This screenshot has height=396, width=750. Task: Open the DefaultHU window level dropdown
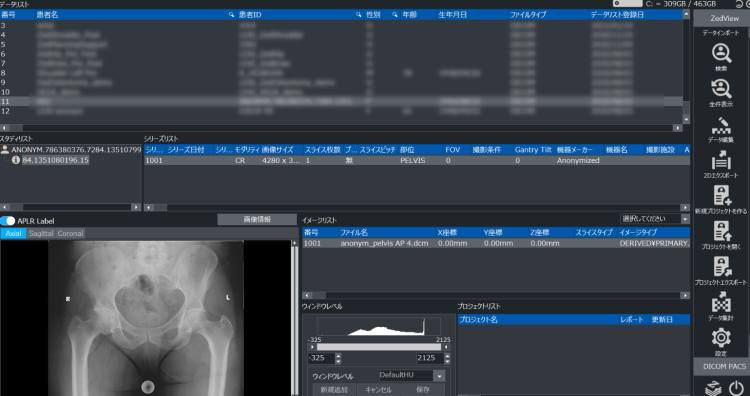coord(412,375)
